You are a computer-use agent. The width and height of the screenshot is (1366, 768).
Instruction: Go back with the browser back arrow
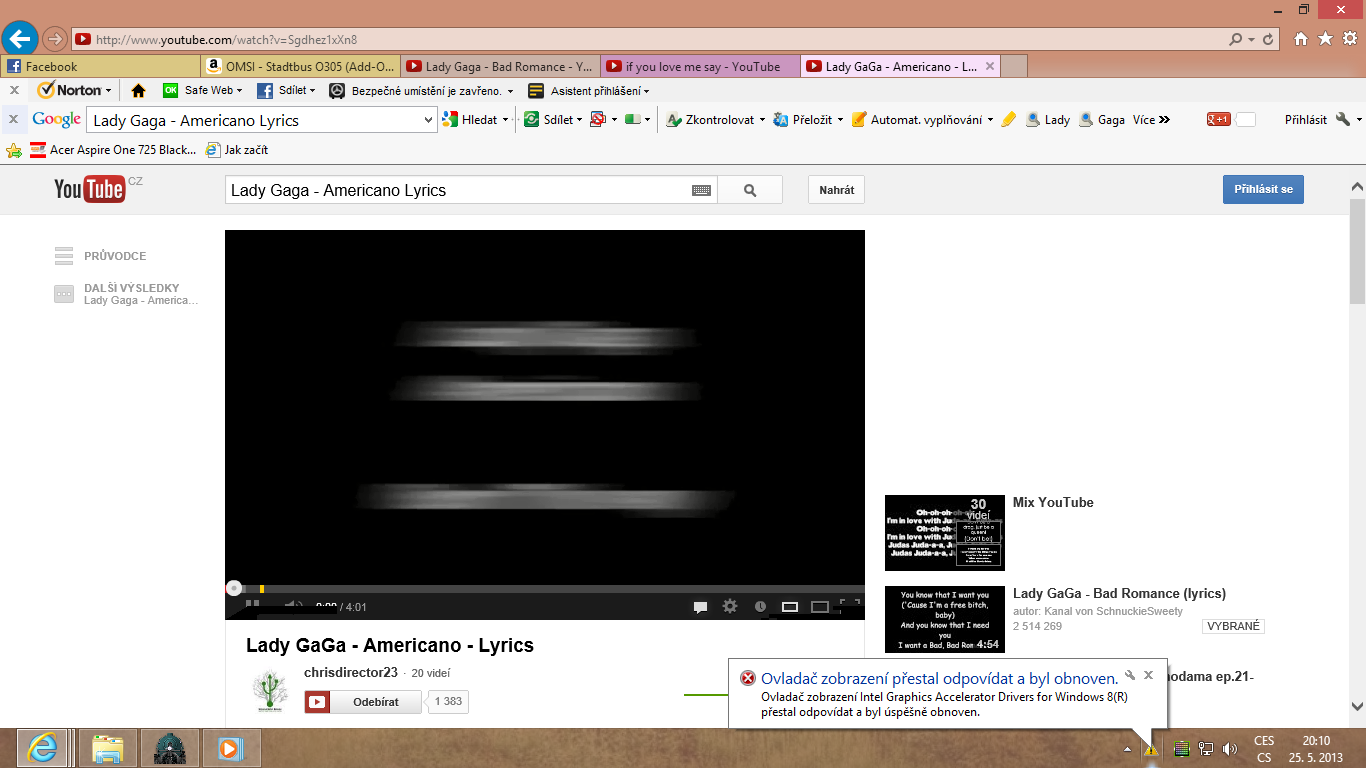tap(20, 39)
